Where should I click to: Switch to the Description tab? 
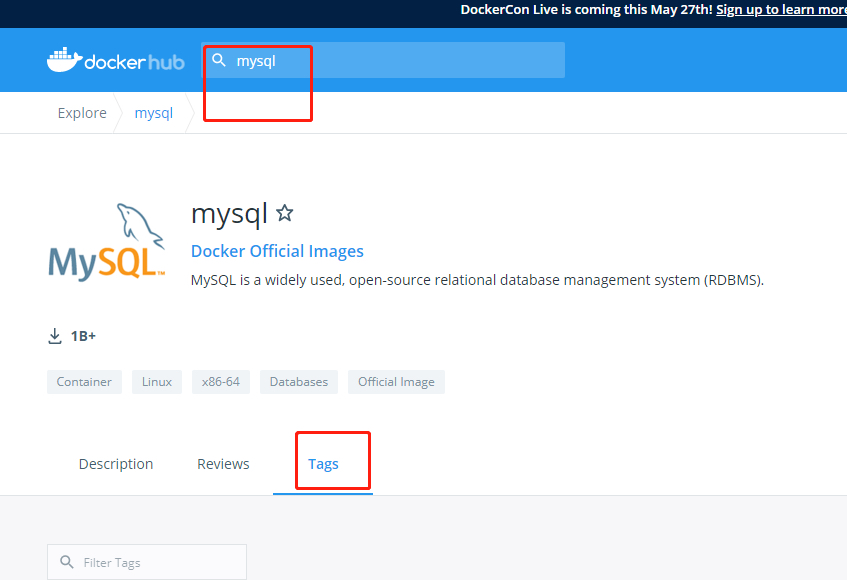116,464
